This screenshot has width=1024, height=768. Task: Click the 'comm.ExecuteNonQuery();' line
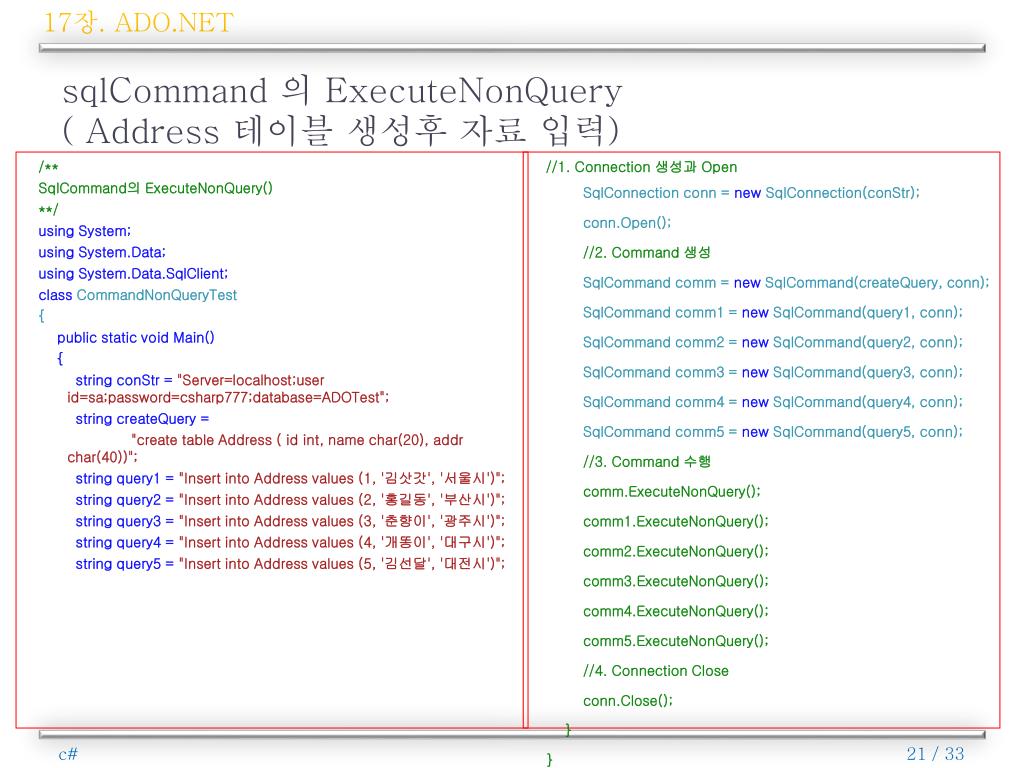tap(671, 492)
